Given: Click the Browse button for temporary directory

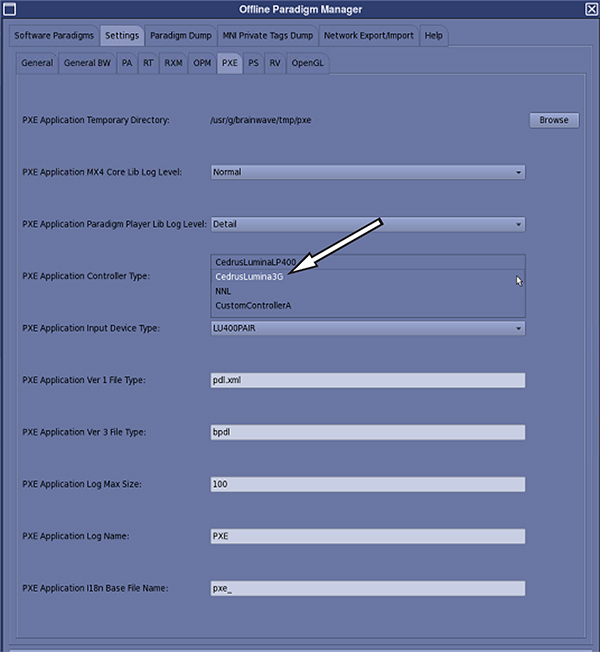Looking at the screenshot, I should pos(553,120).
